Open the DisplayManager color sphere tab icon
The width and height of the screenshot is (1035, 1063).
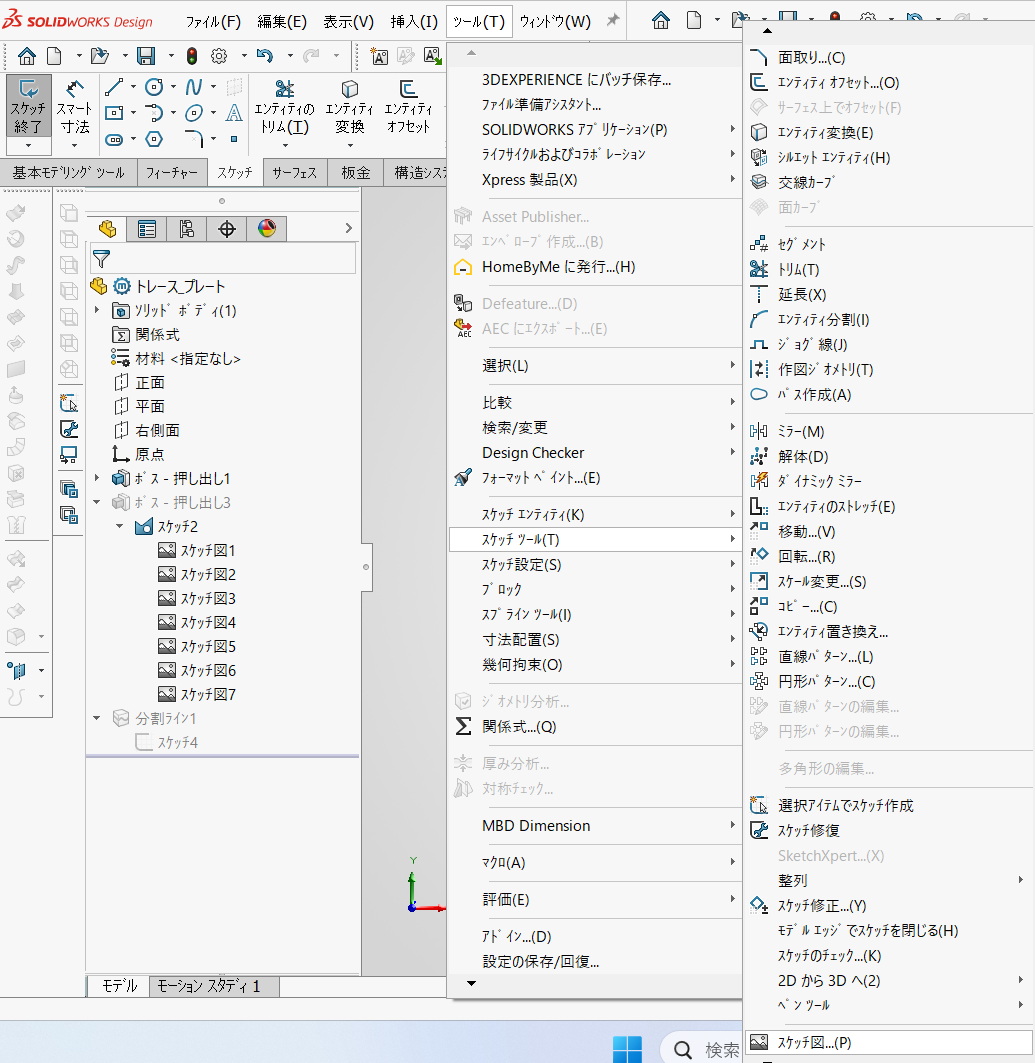(x=266, y=229)
